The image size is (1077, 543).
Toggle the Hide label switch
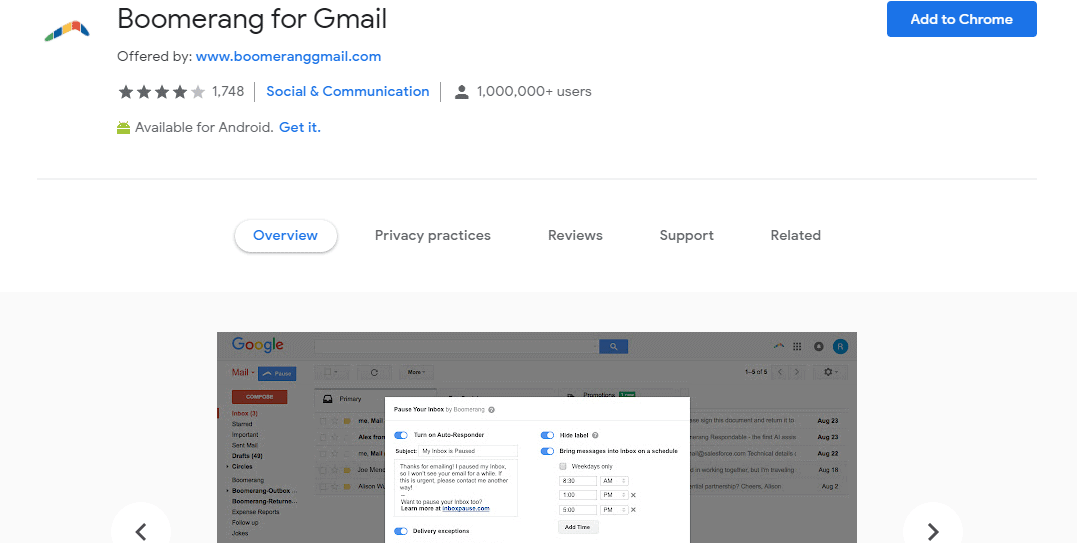[x=547, y=435]
